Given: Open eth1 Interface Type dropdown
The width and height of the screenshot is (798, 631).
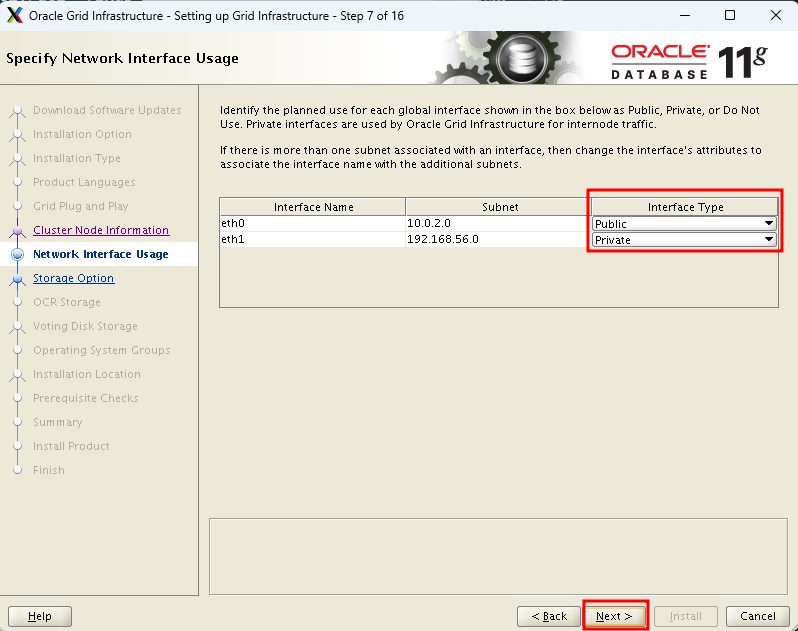Looking at the screenshot, I should (684, 240).
